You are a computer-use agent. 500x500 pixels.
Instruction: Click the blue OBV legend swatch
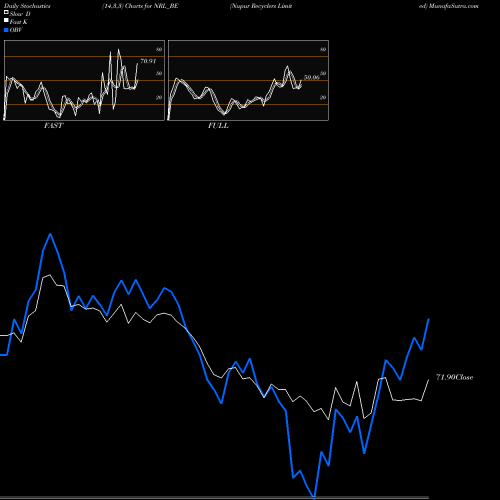[x=6, y=30]
